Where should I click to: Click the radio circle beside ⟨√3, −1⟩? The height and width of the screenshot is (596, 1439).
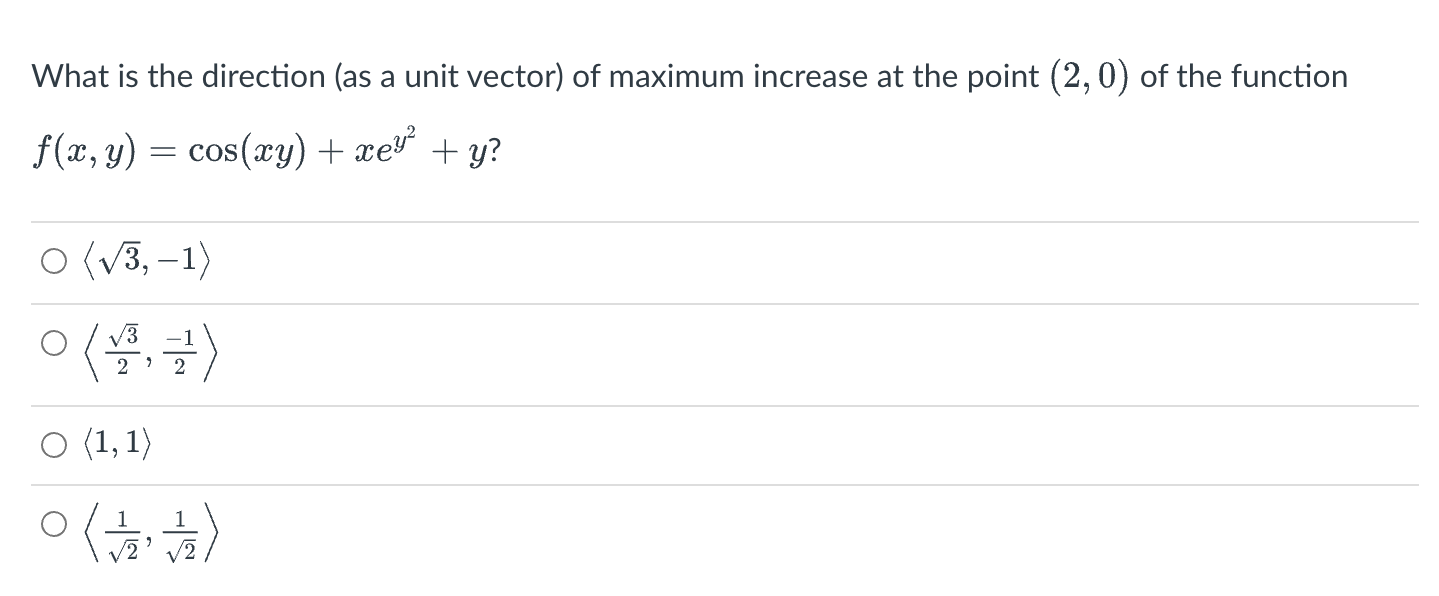click(x=53, y=262)
